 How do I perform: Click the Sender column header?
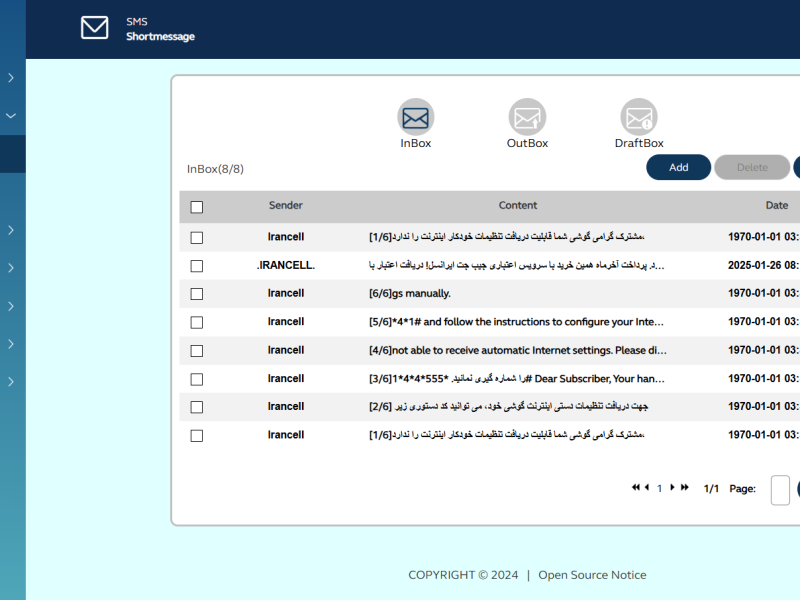coord(286,205)
